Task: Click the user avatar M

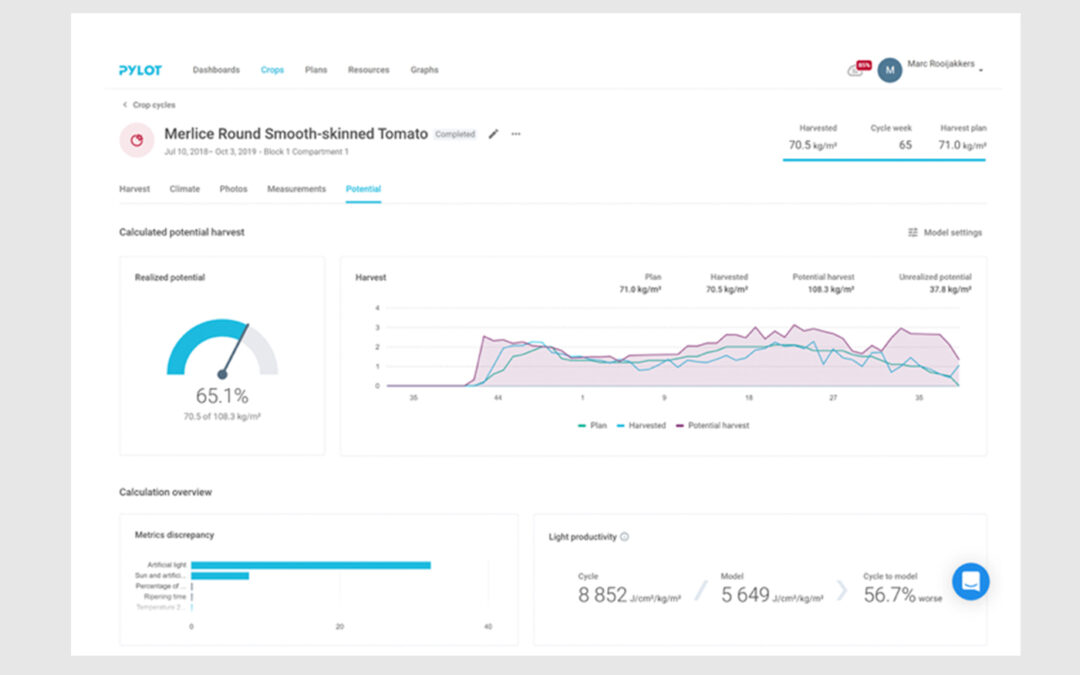Action: [889, 70]
